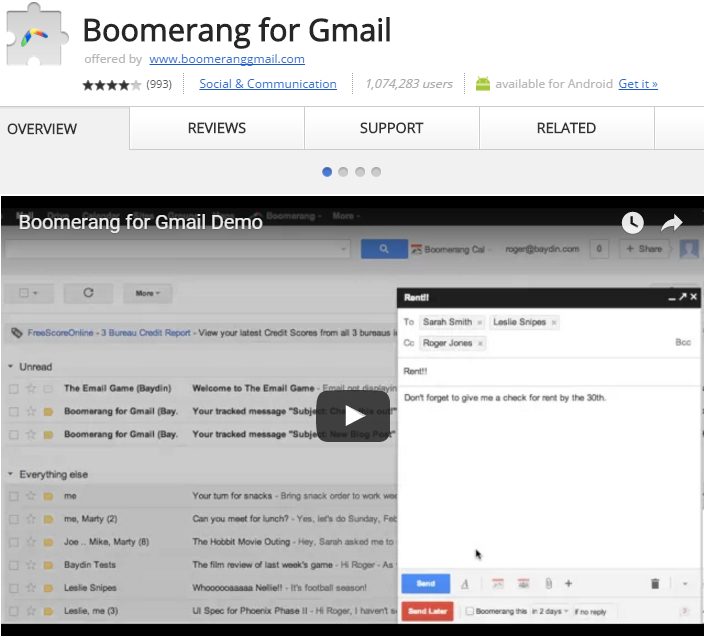
Task: Switch to the Reviews tab
Action: tap(217, 128)
